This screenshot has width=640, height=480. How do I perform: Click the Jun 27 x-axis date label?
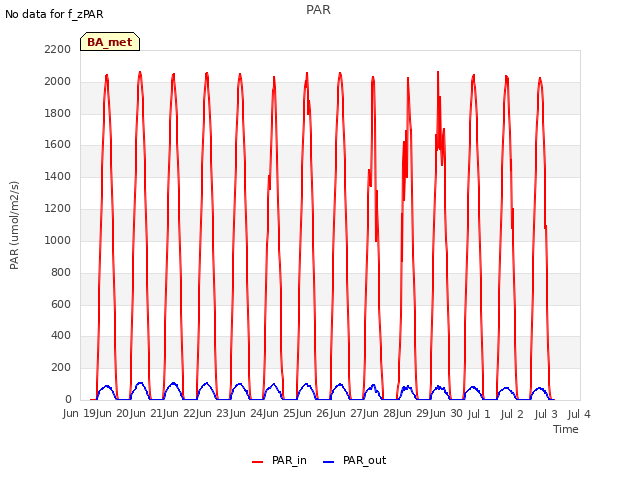pyautogui.click(x=346, y=413)
